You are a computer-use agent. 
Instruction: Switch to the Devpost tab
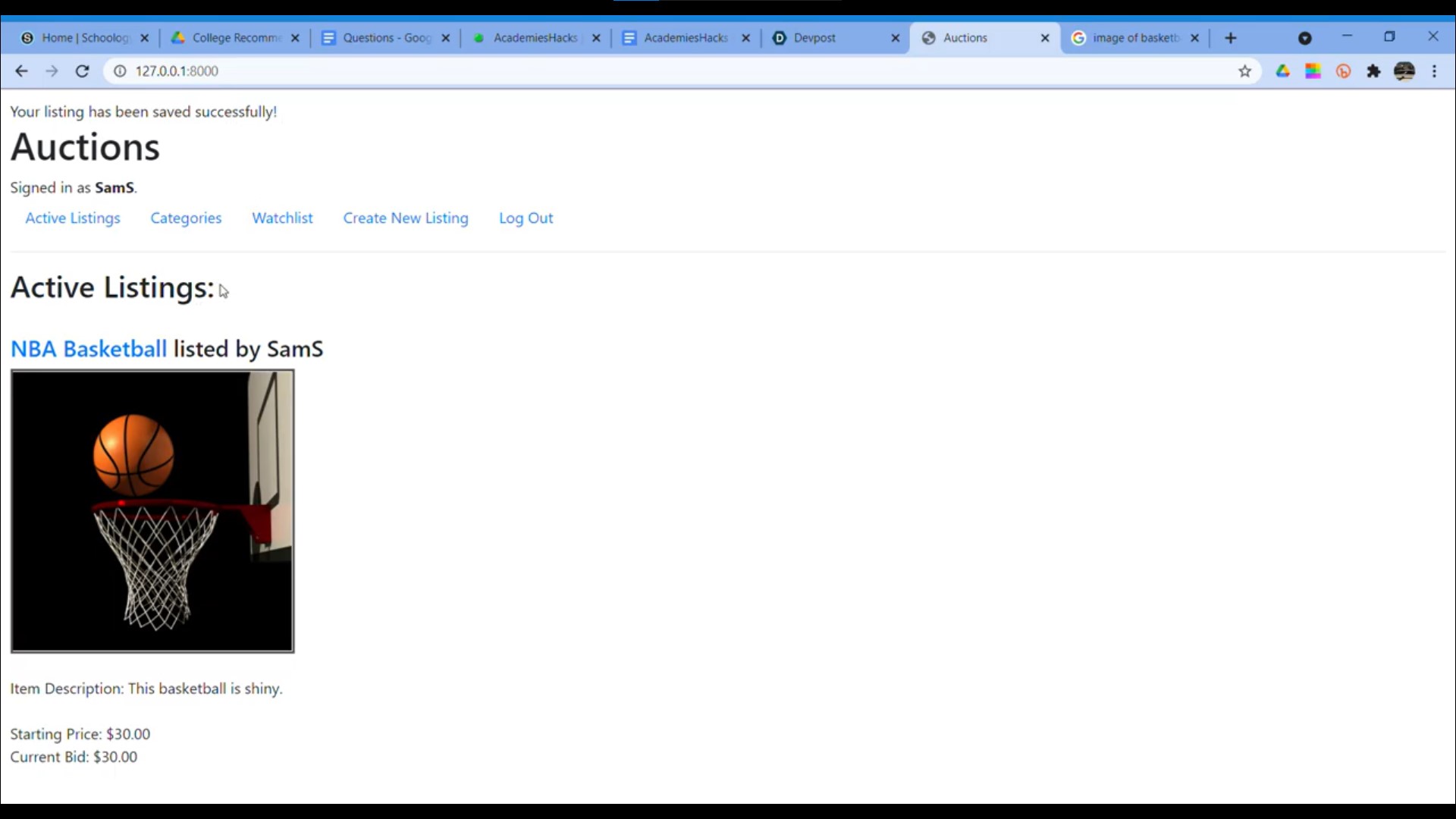814,38
